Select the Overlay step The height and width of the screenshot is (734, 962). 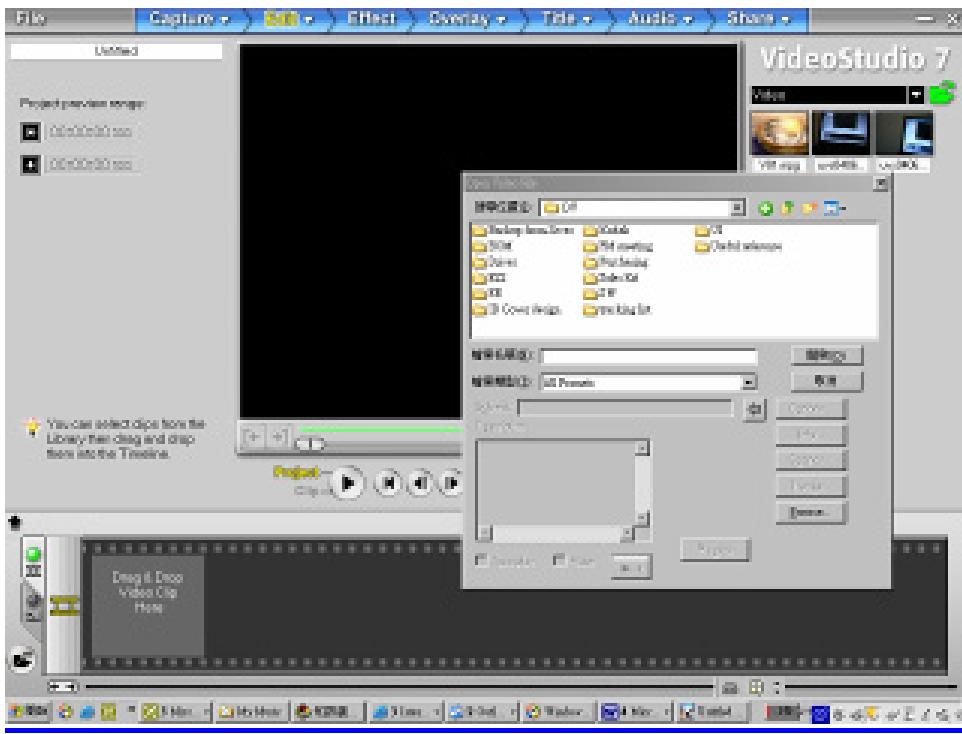click(466, 20)
